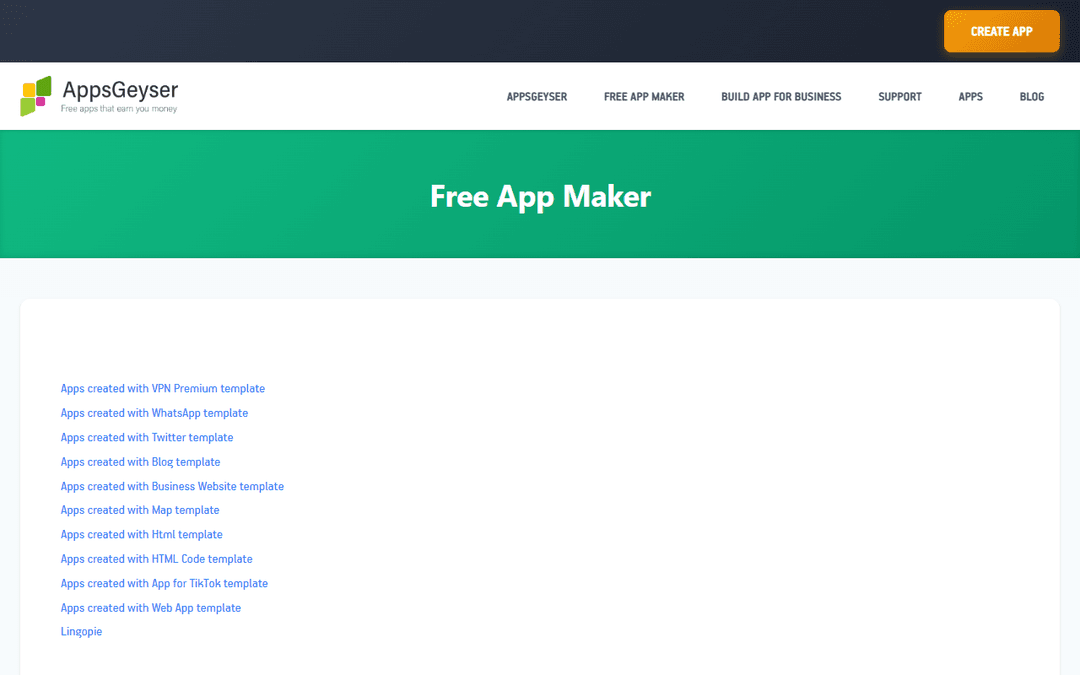Viewport: 1080px width, 675px height.
Task: Open Apps created with App for TikTok template
Action: click(x=164, y=583)
